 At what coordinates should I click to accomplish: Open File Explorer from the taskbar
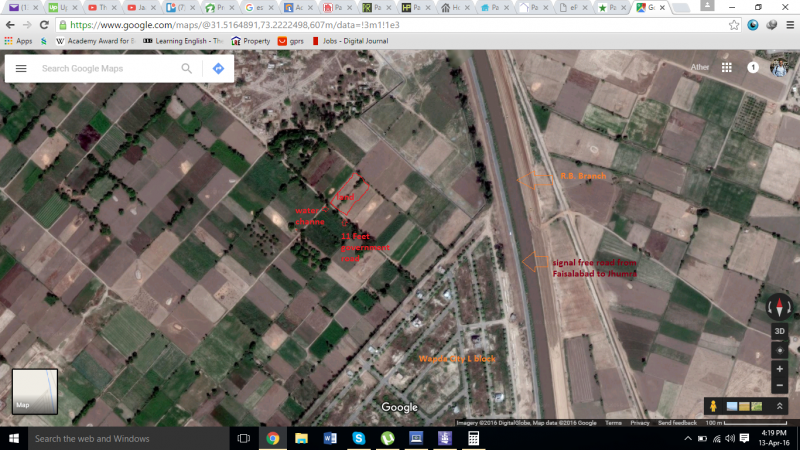point(302,438)
